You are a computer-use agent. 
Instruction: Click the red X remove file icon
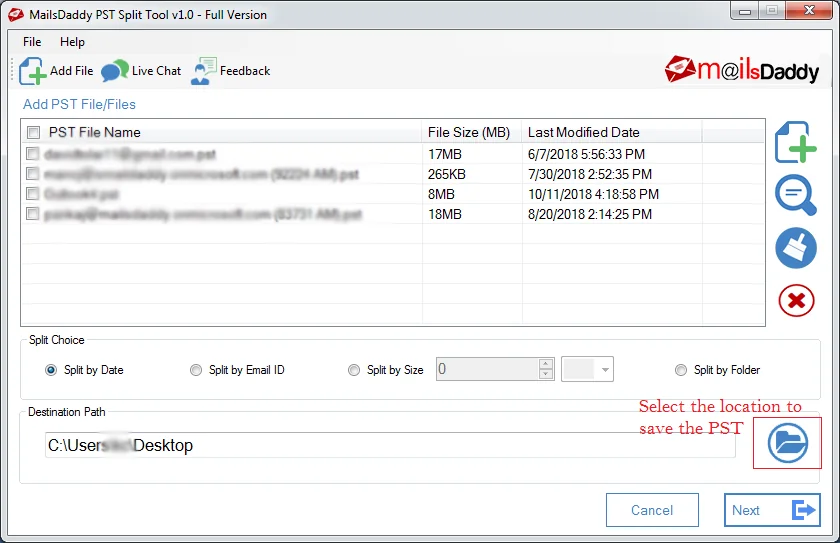(796, 300)
